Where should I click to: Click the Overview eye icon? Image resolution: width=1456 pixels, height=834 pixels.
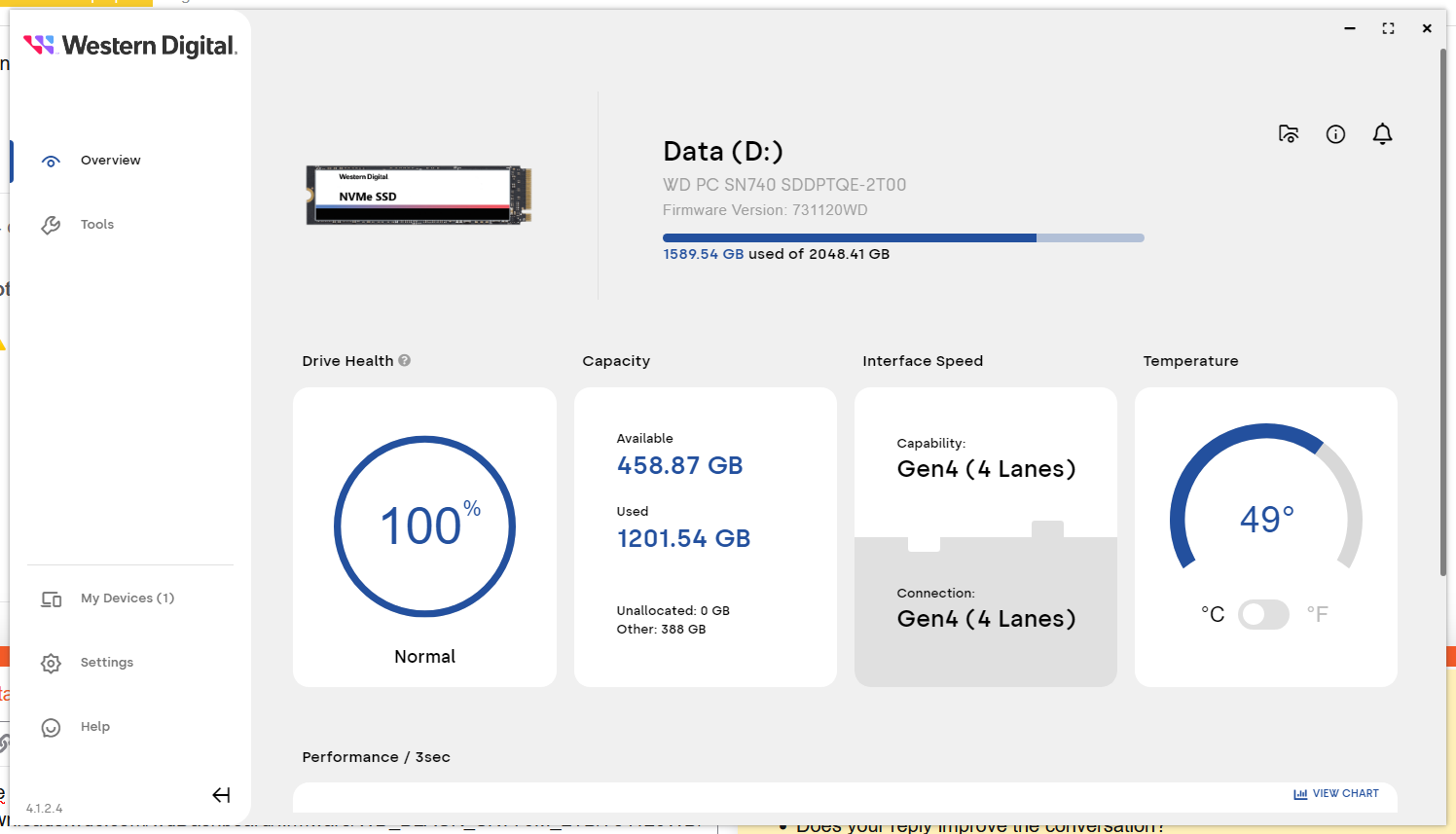52,162
